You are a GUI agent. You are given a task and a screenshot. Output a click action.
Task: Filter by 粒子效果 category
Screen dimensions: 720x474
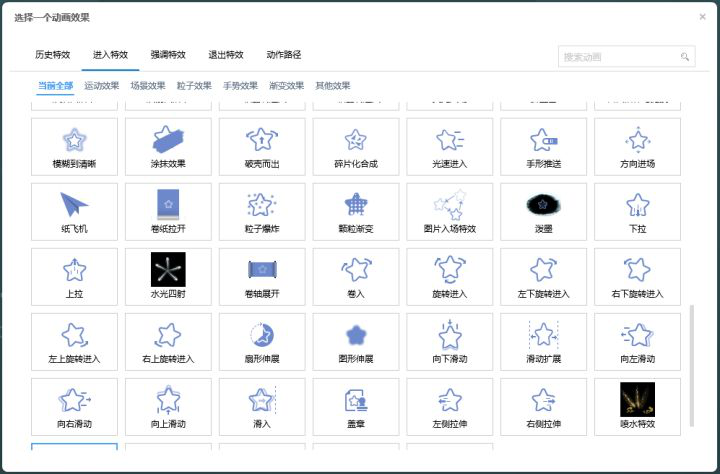click(194, 85)
